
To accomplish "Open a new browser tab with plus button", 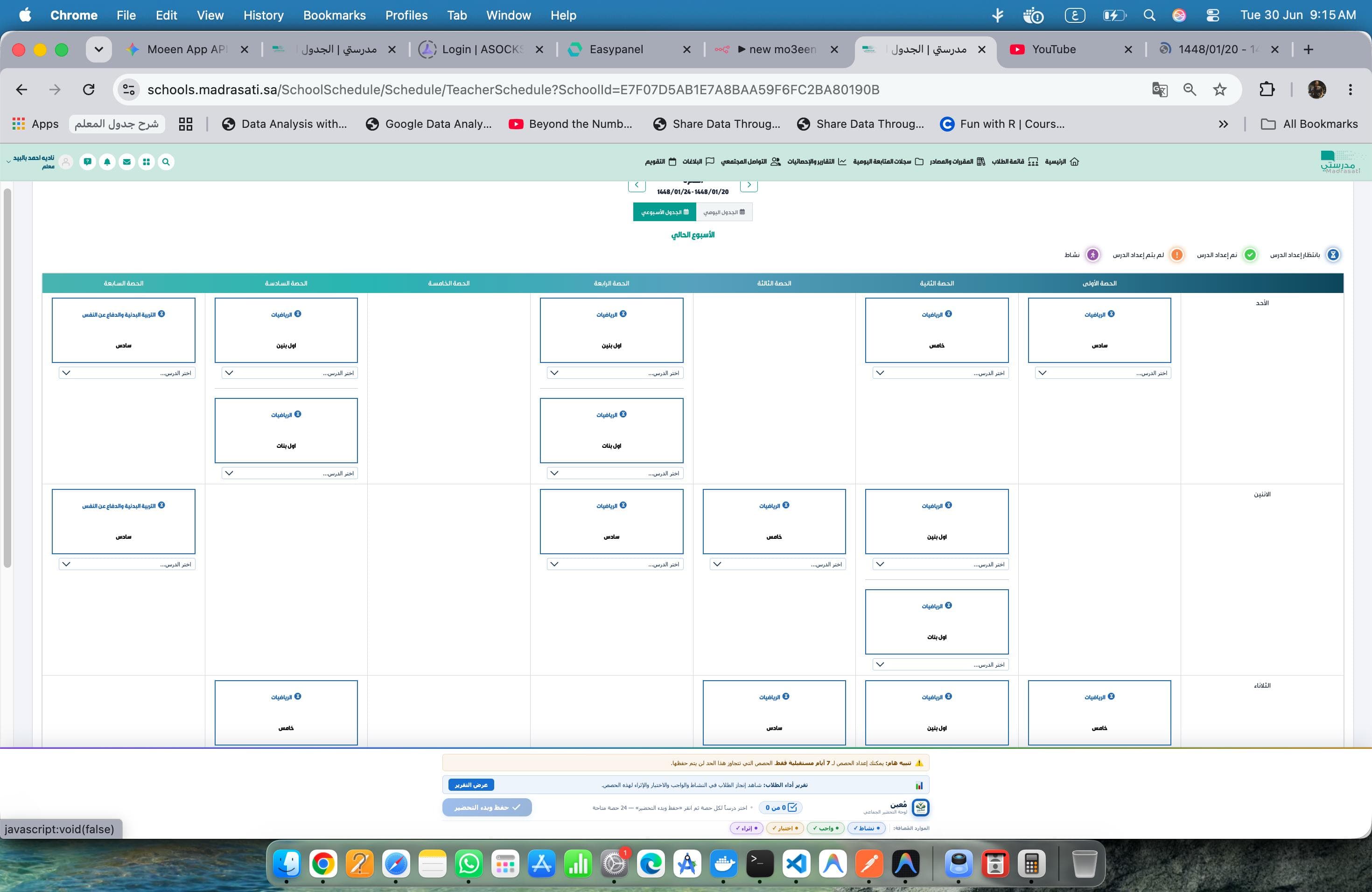I will (x=1308, y=49).
